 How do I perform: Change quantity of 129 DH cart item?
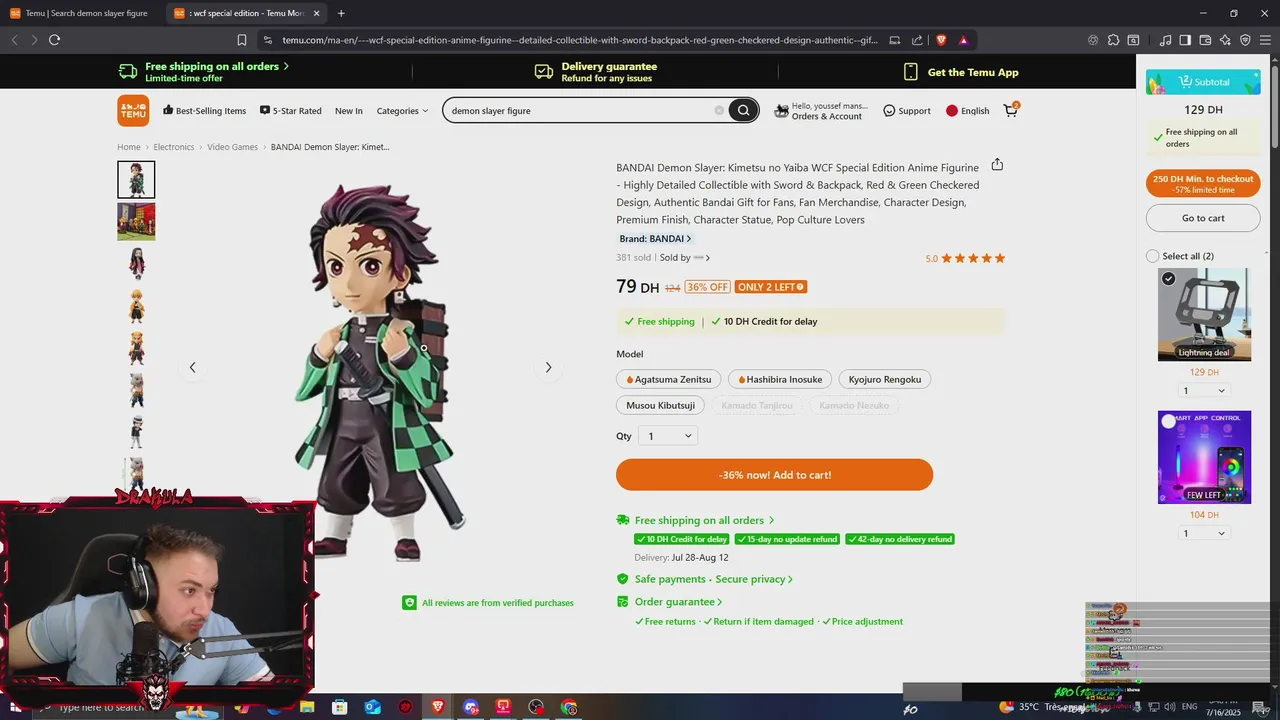[x=1203, y=391]
